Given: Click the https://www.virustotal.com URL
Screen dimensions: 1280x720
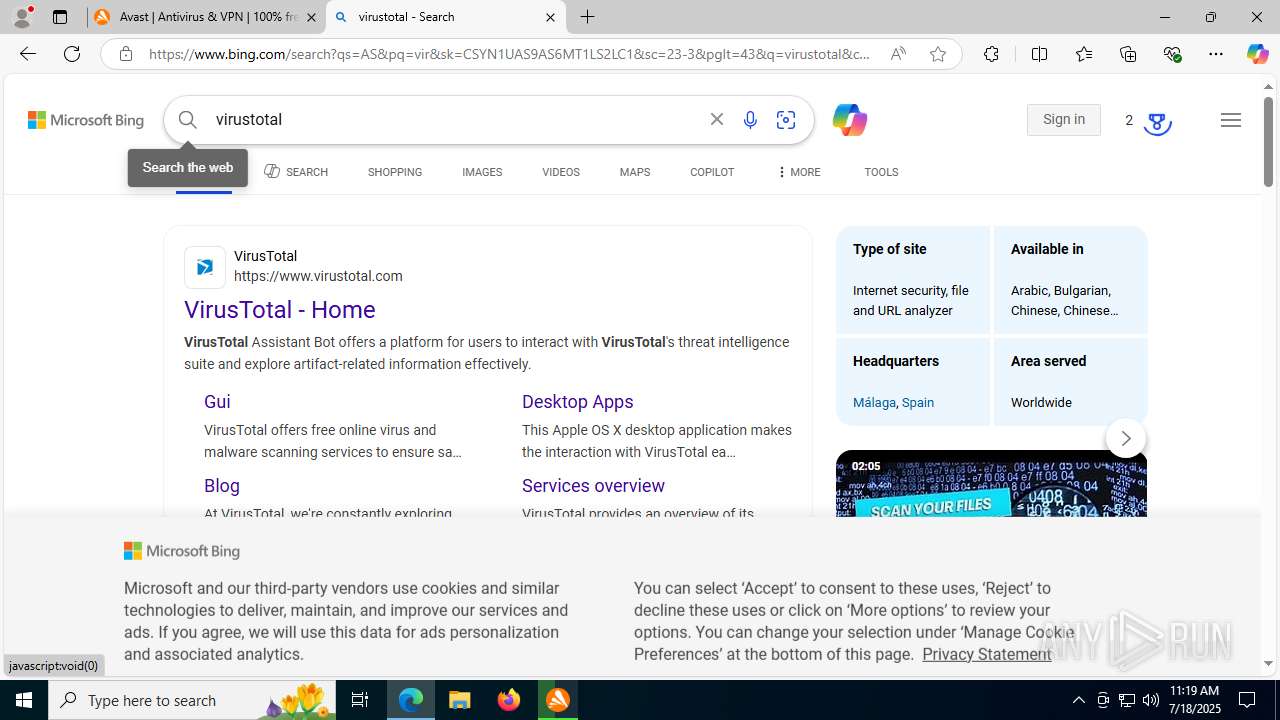Looking at the screenshot, I should (x=318, y=276).
